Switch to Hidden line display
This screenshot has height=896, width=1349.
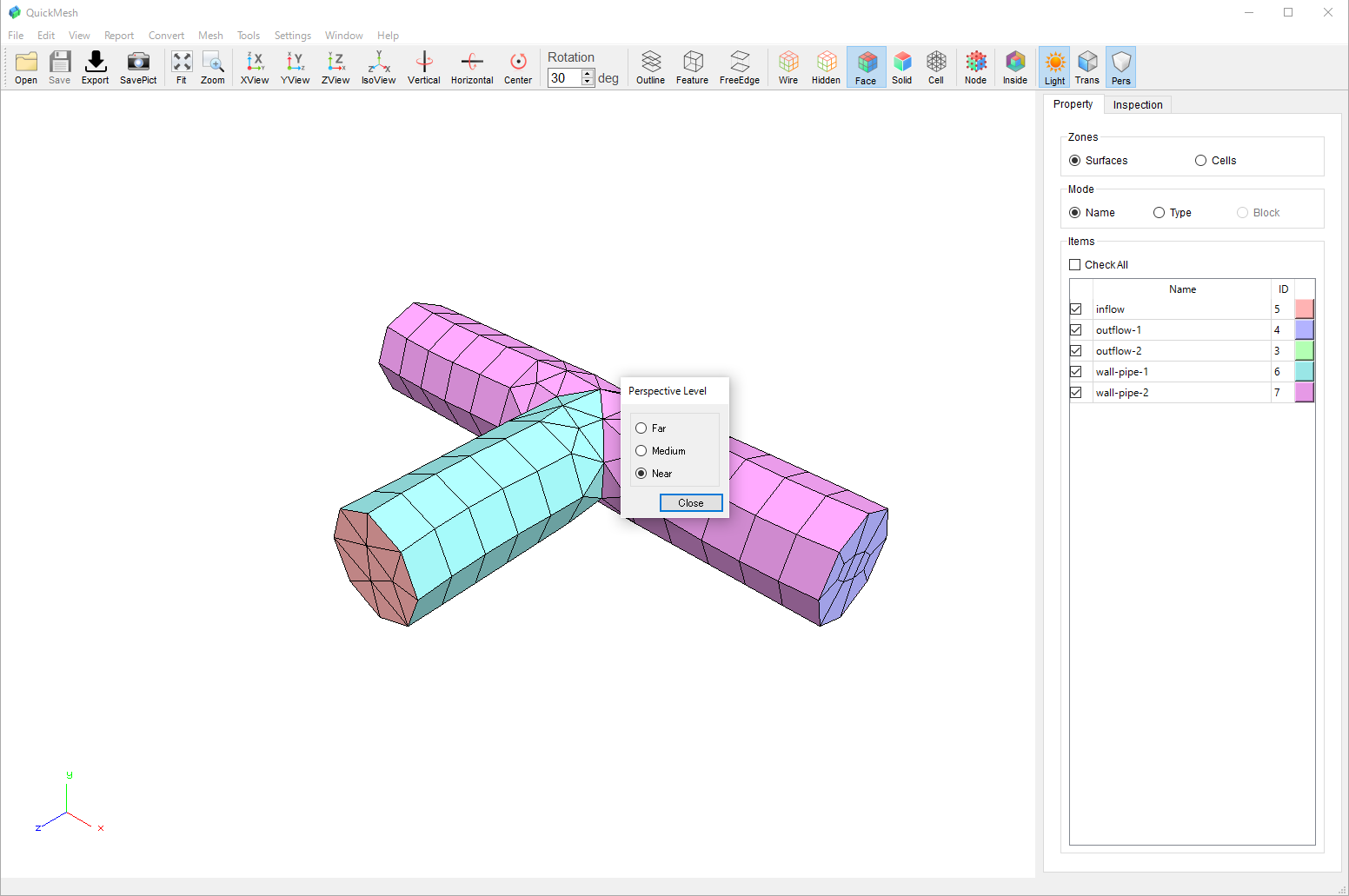826,67
